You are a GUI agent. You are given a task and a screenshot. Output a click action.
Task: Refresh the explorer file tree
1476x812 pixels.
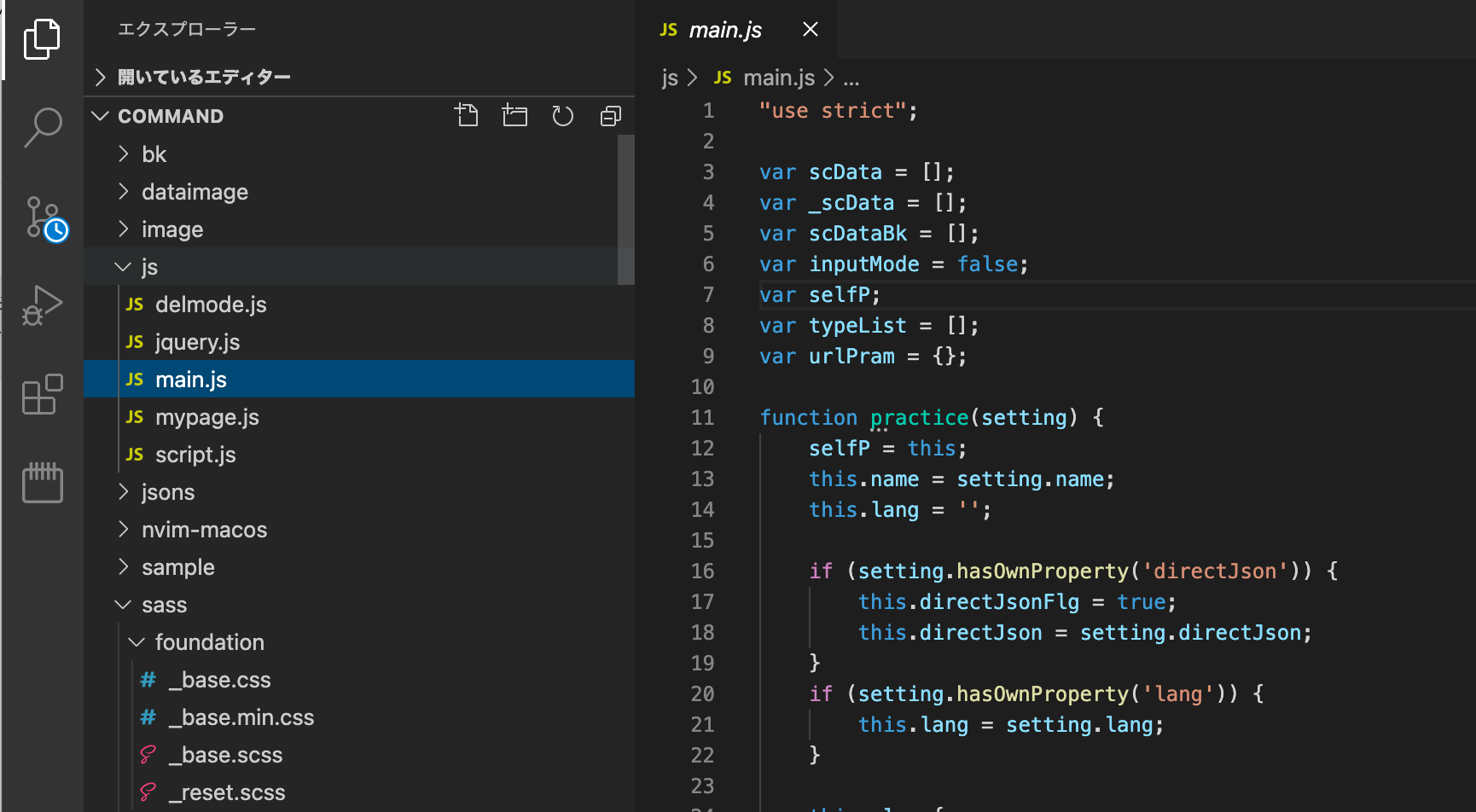pyautogui.click(x=562, y=115)
